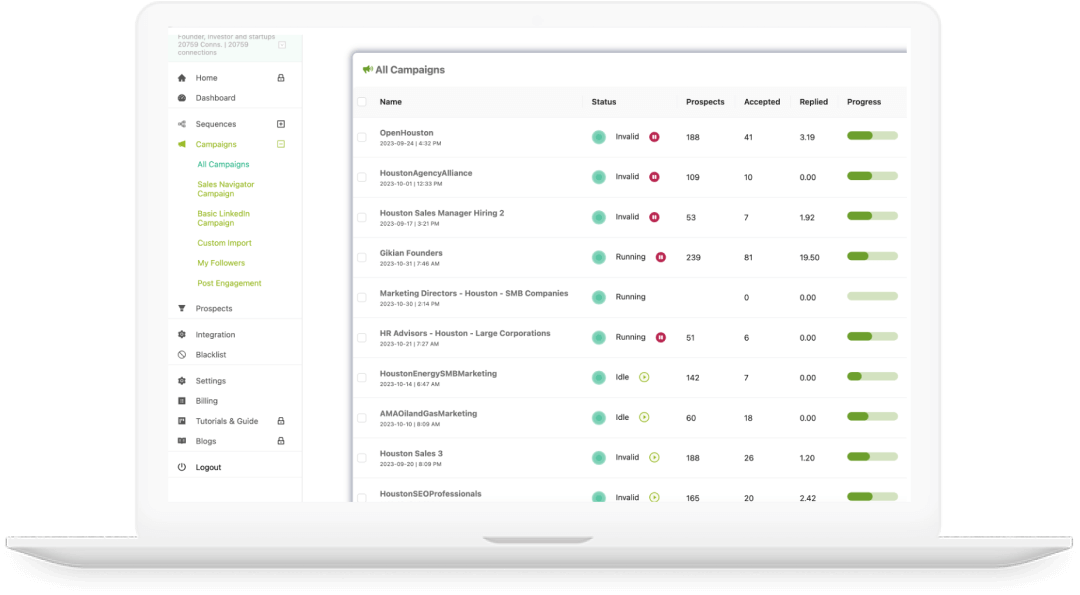Click the Prospects funnel icon
1080x595 pixels.
click(x=182, y=309)
